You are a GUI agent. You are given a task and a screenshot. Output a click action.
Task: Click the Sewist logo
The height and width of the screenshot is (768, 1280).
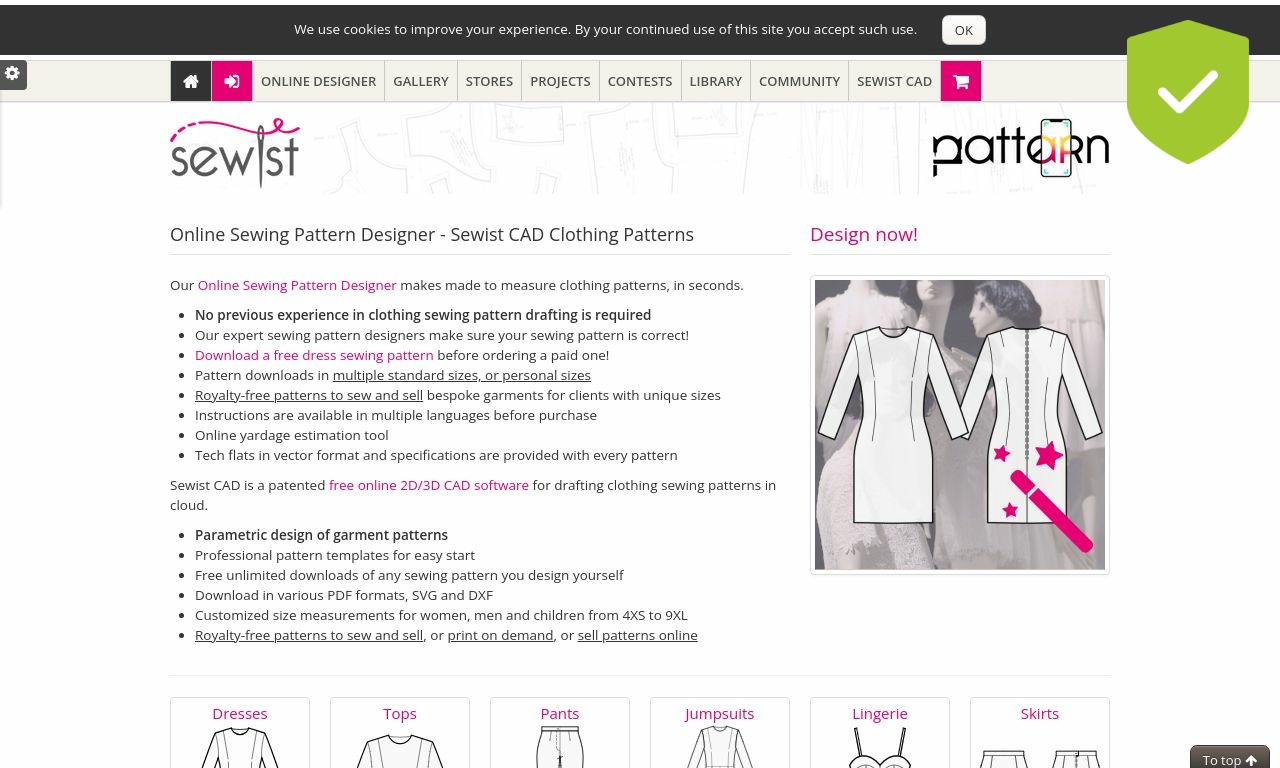tap(235, 152)
